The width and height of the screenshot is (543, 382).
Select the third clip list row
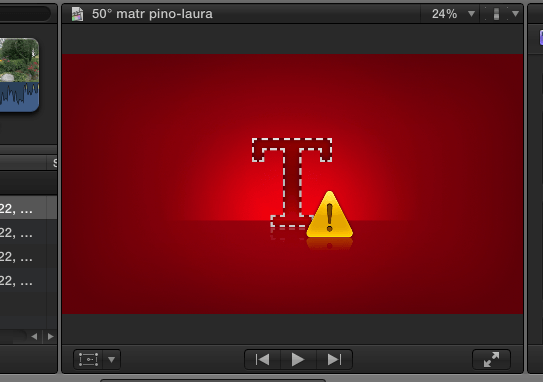coord(28,256)
